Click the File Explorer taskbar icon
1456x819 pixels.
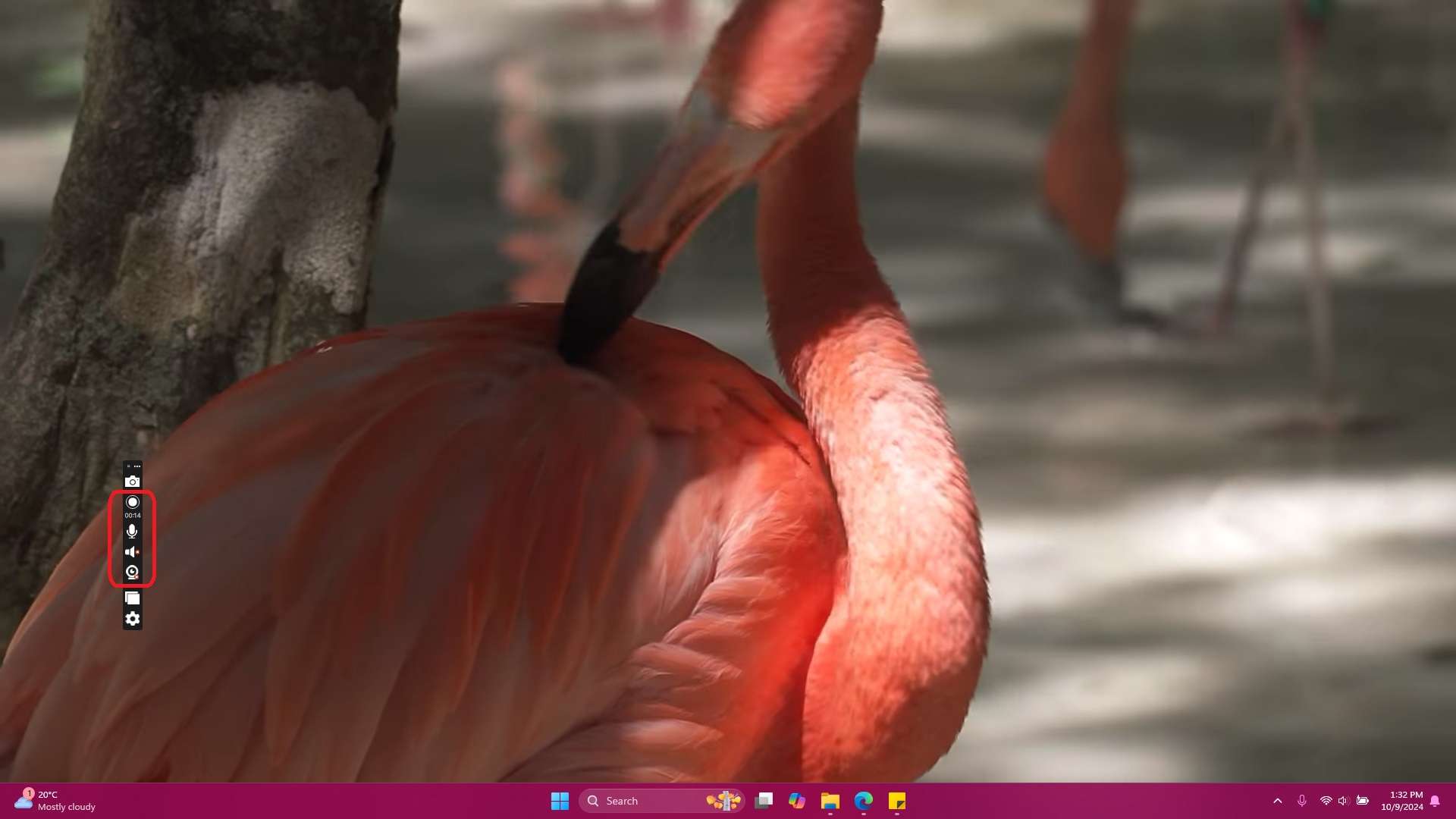(830, 800)
